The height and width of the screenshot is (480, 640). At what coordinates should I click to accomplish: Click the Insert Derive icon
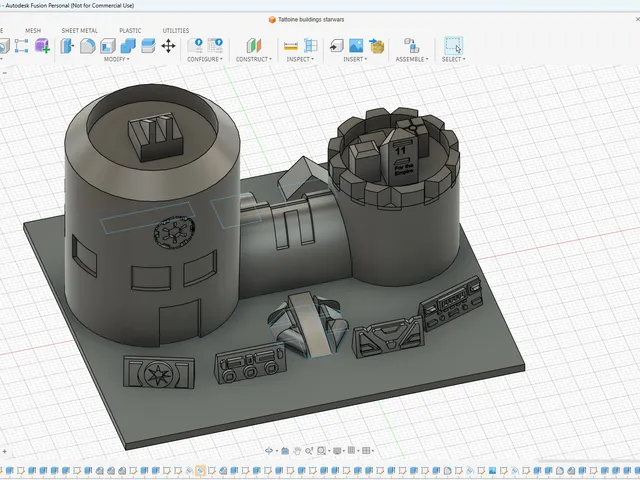pyautogui.click(x=336, y=46)
